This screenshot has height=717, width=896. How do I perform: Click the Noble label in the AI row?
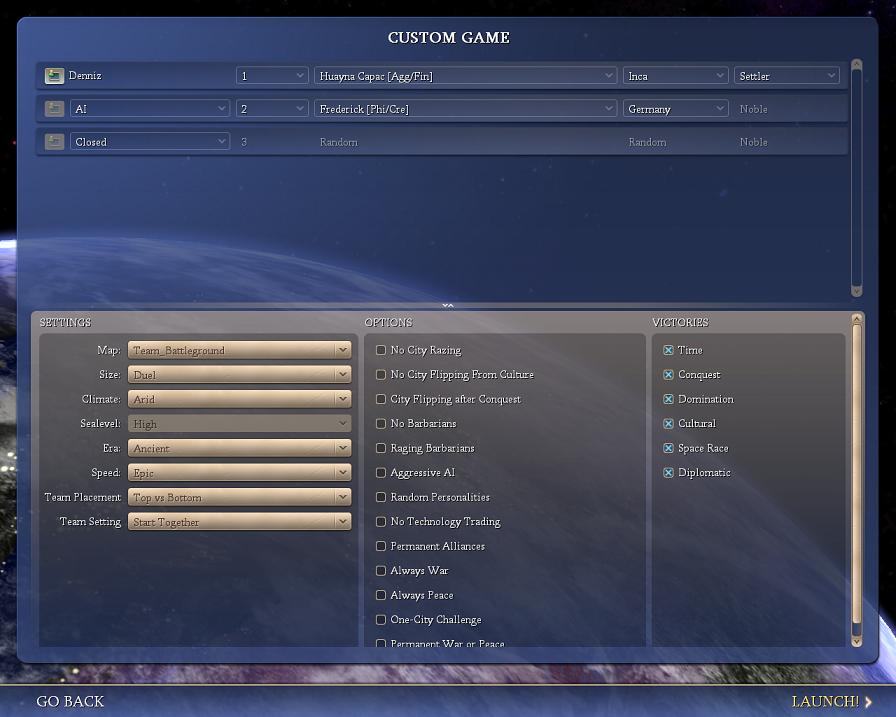[x=753, y=109]
